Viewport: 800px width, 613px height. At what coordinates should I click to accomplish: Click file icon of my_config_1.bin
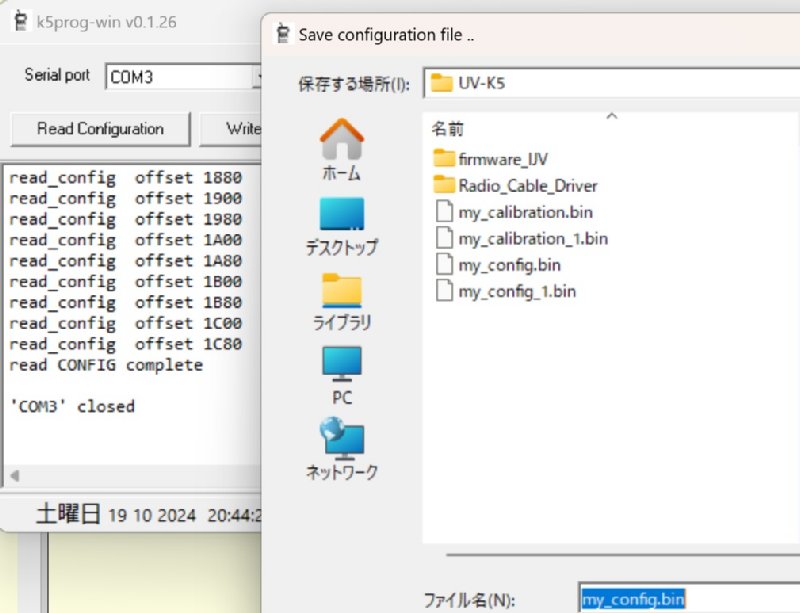click(x=444, y=291)
